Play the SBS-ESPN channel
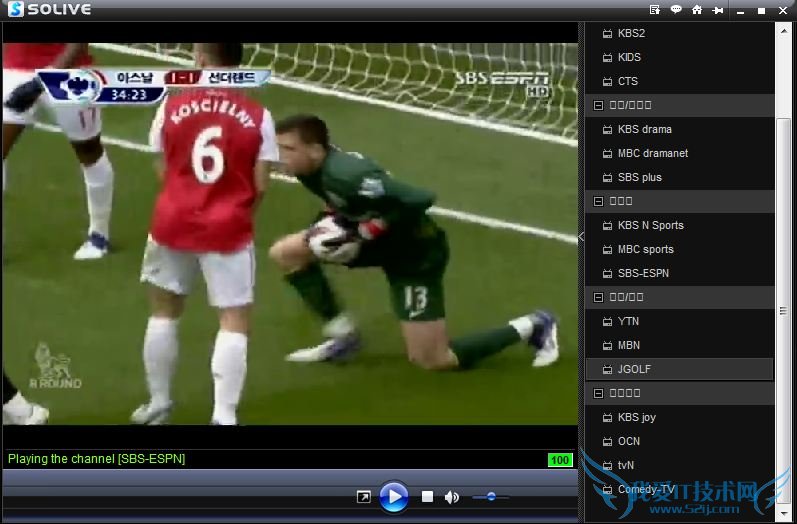The height and width of the screenshot is (524, 797). click(x=679, y=273)
